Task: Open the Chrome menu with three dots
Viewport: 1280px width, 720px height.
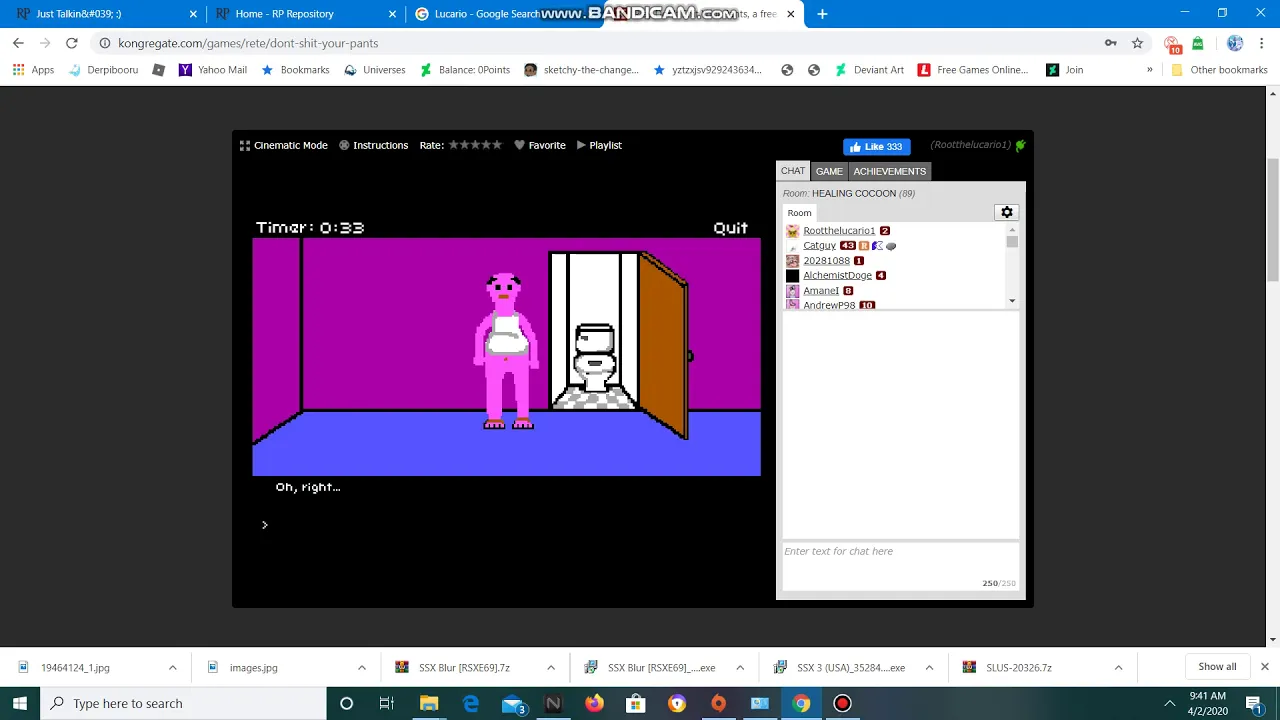Action: pyautogui.click(x=1262, y=43)
